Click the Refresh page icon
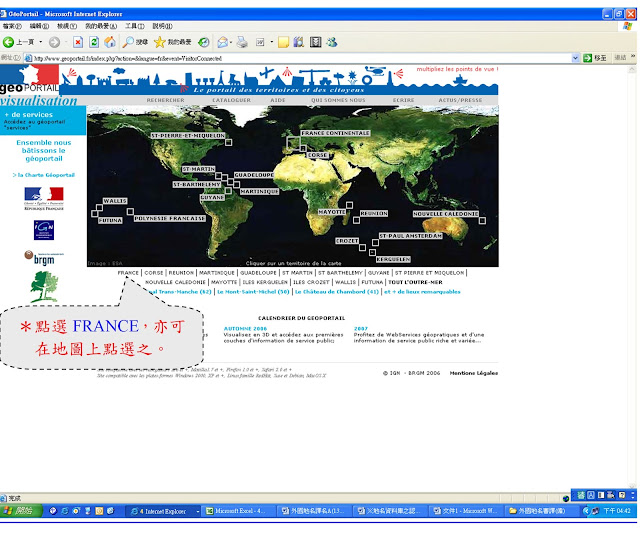This screenshot has width=640, height=533. (94, 42)
